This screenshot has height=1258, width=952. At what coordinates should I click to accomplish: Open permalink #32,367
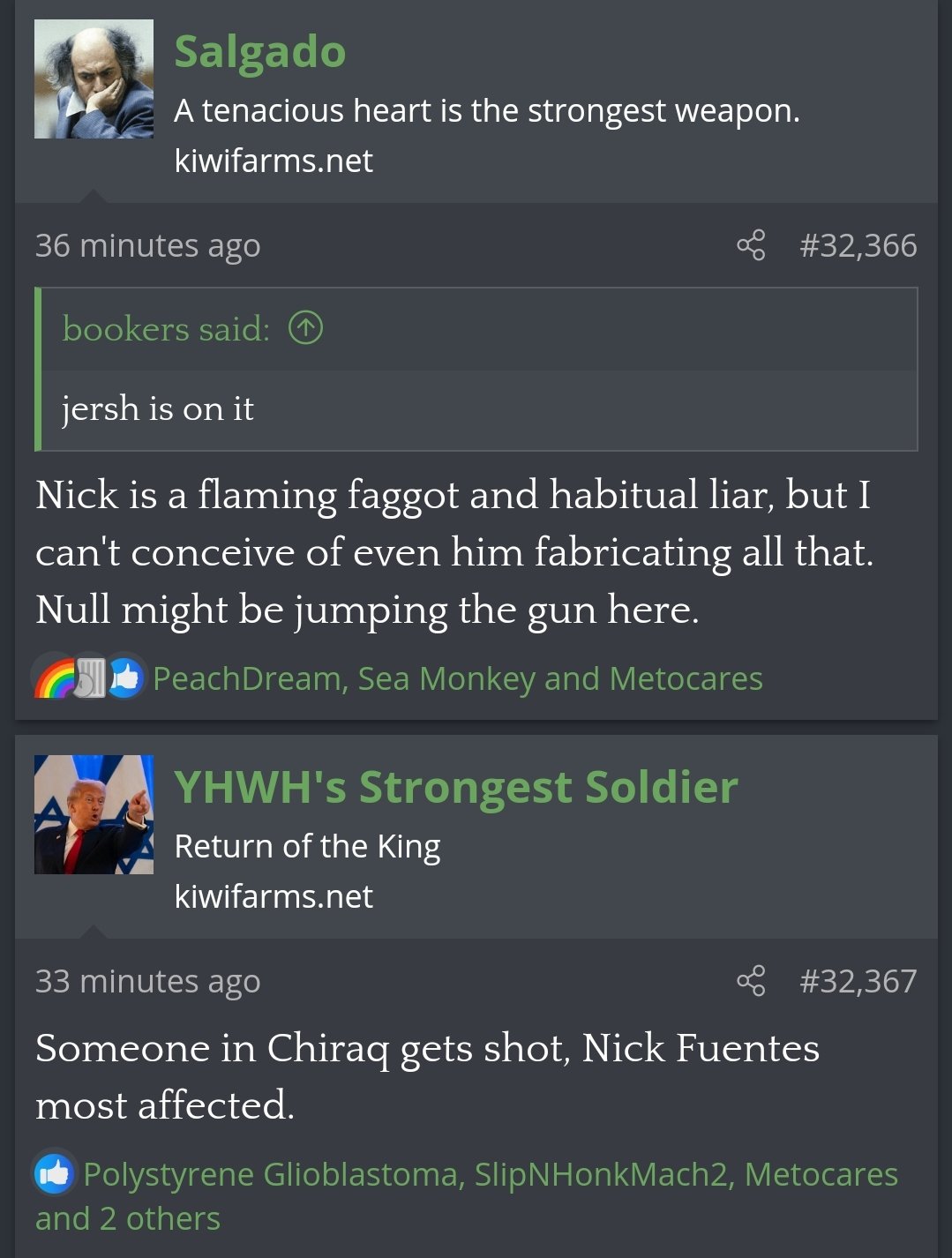coord(858,981)
